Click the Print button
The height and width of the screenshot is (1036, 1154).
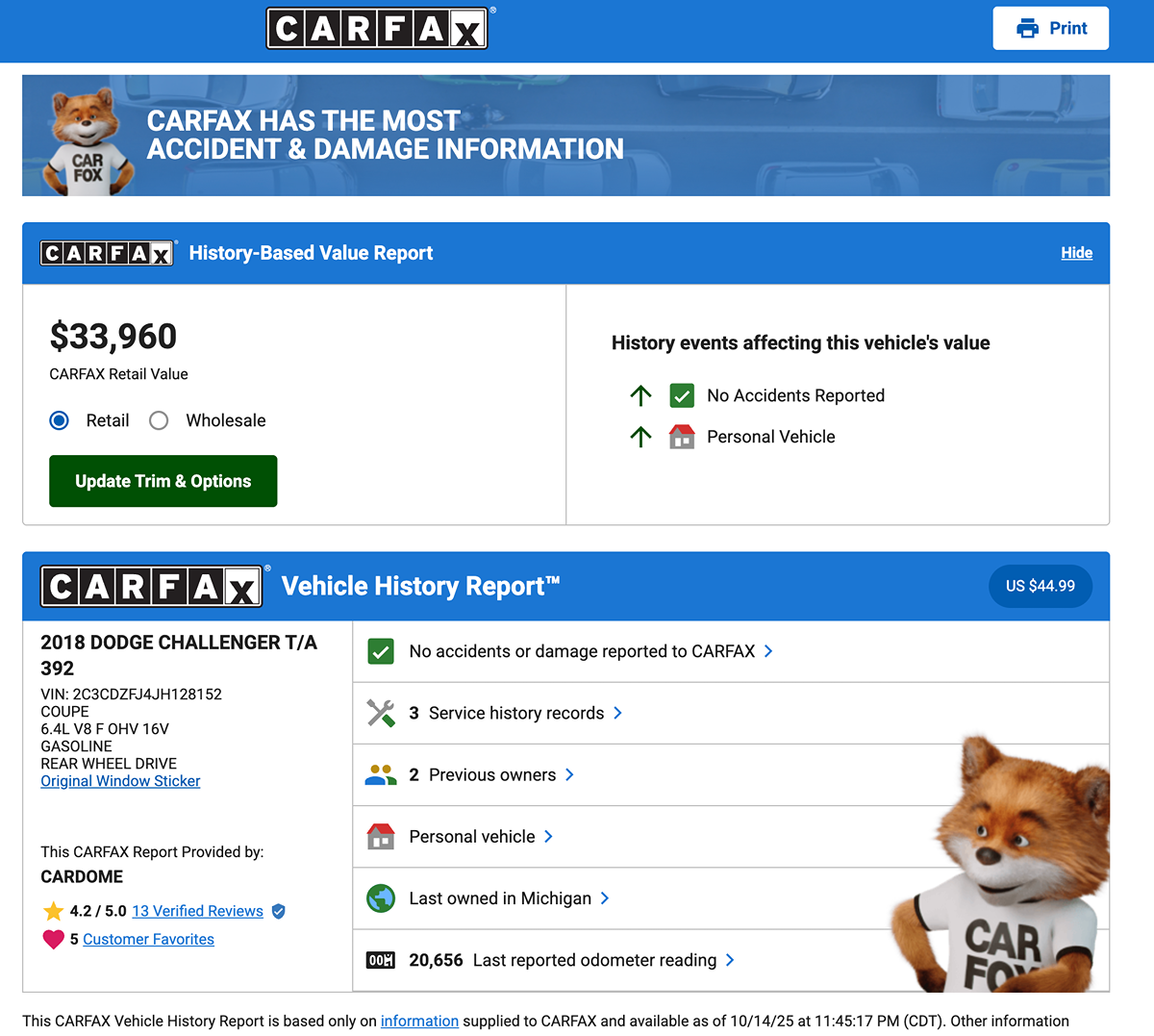pos(1050,28)
